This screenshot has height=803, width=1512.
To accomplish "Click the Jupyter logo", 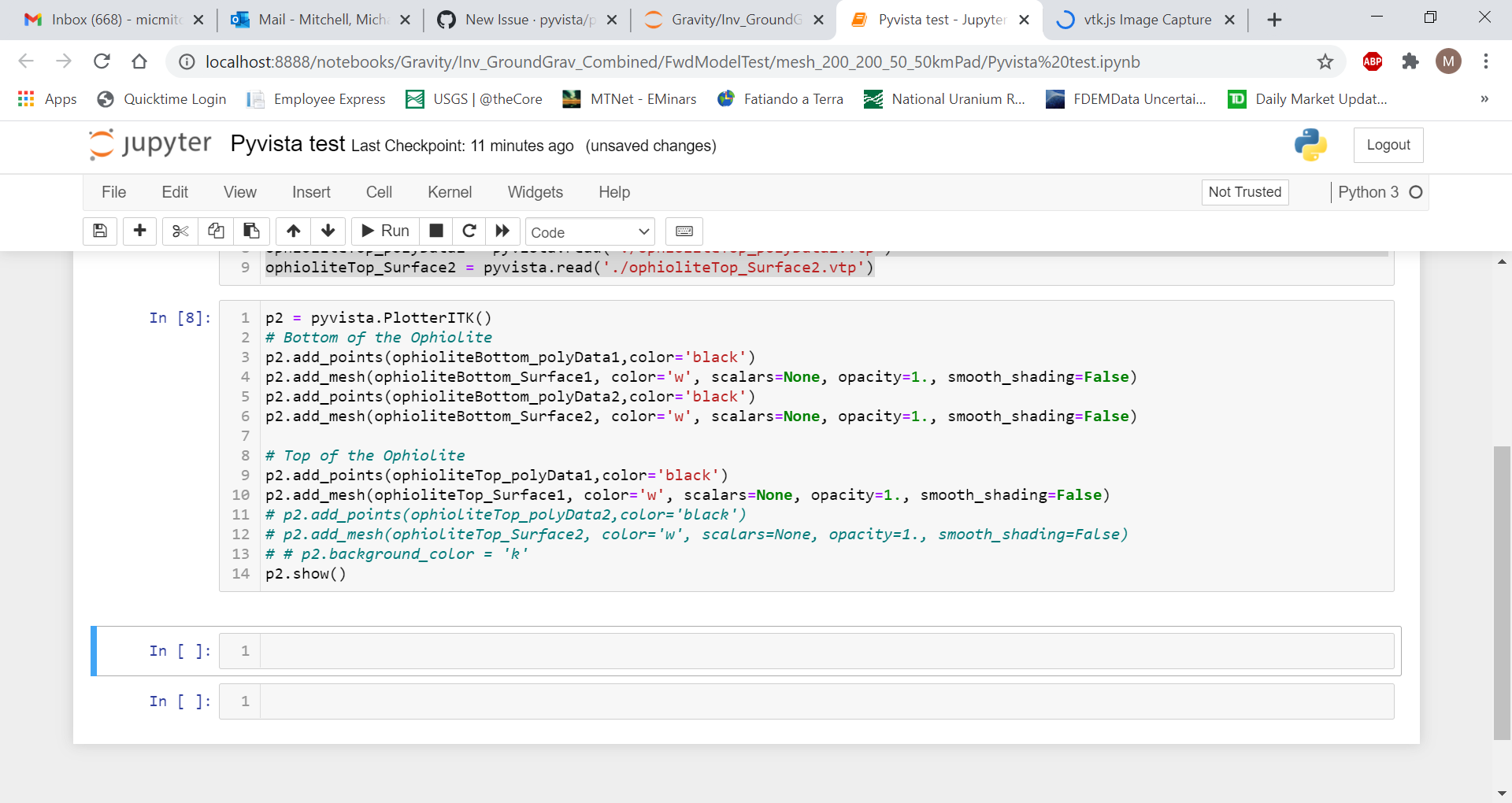I will (x=150, y=144).
